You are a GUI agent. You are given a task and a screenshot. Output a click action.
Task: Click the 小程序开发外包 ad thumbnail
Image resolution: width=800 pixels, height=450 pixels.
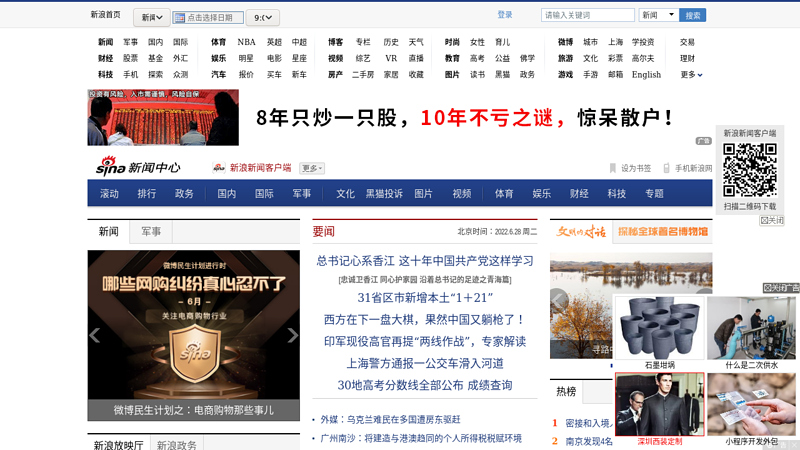point(751,404)
